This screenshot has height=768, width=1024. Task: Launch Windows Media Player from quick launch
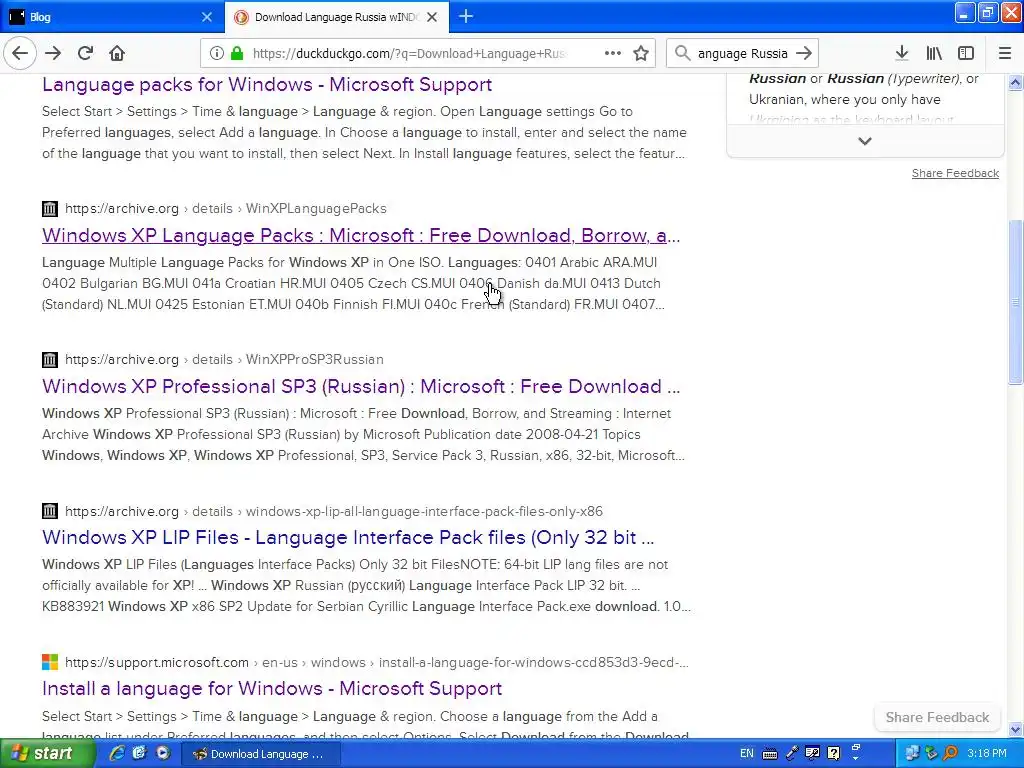(163, 754)
